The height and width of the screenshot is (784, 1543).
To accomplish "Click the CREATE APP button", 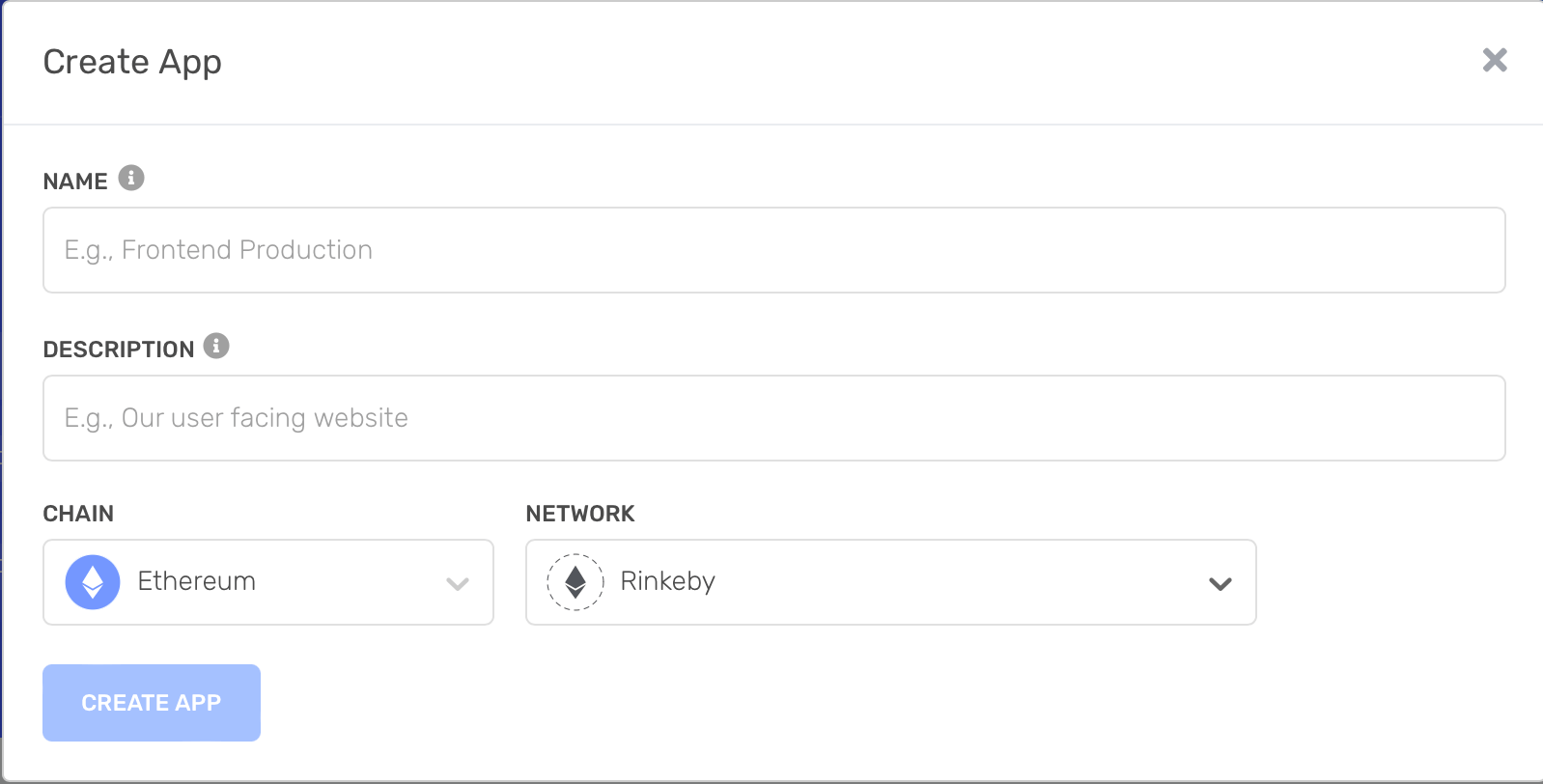I will 152,703.
